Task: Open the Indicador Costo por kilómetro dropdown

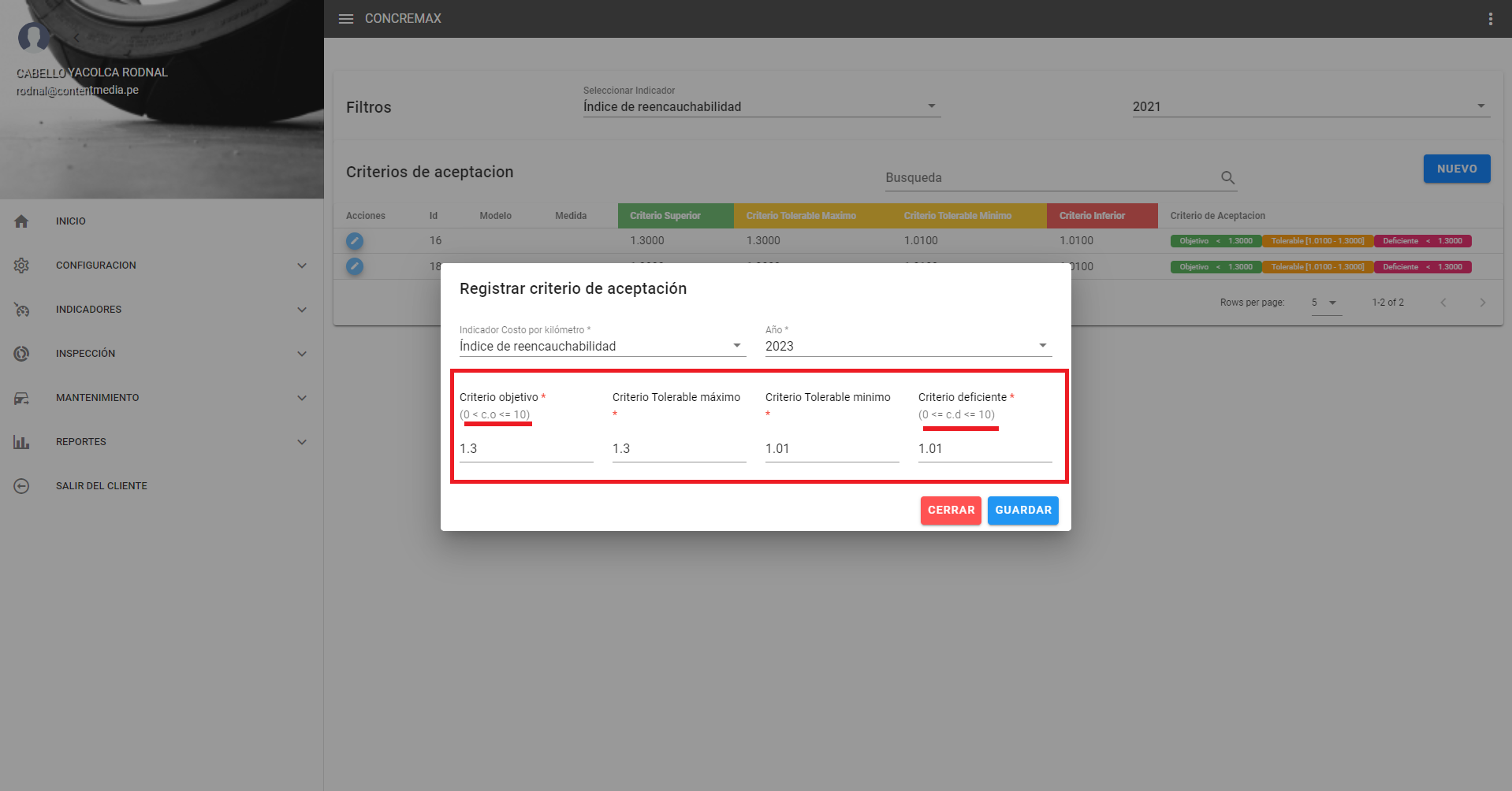Action: pos(601,346)
